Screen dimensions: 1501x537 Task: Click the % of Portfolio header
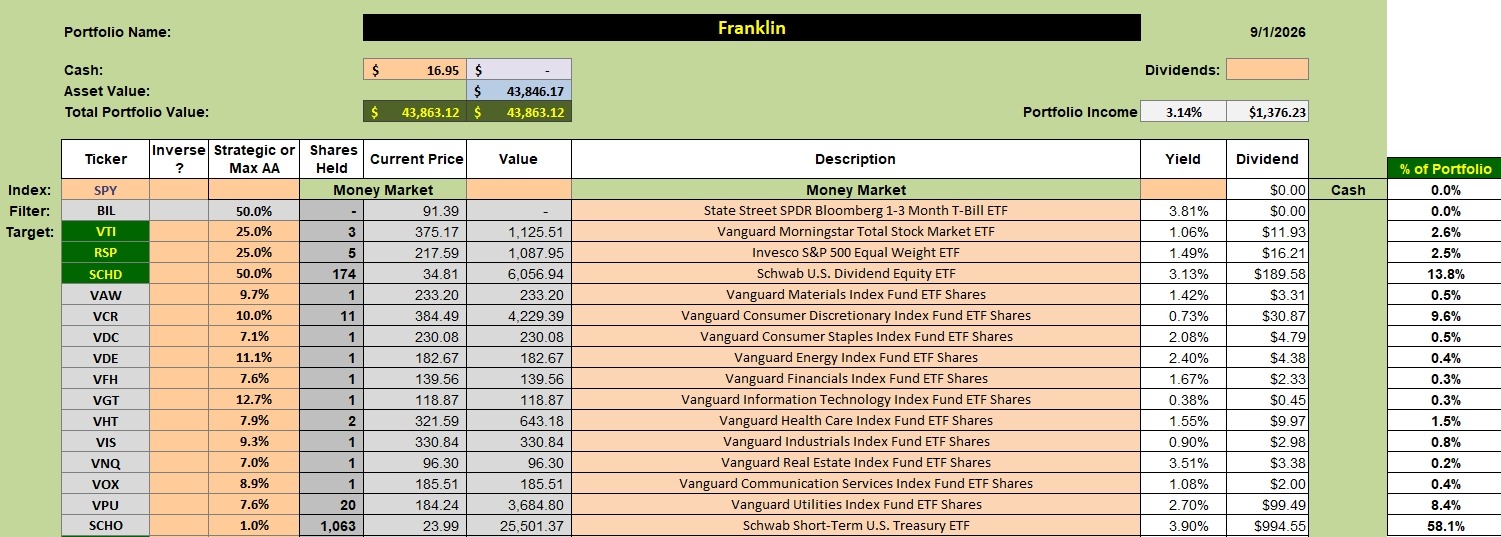tap(1444, 169)
